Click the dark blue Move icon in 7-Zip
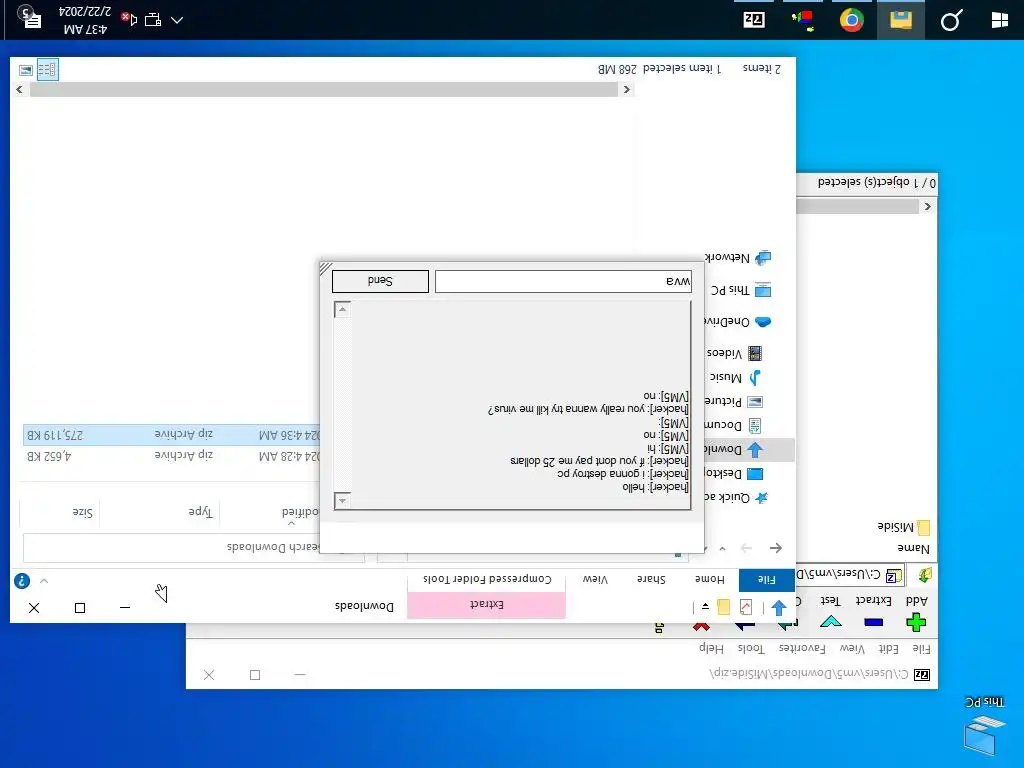The image size is (1024, 768). (744, 626)
